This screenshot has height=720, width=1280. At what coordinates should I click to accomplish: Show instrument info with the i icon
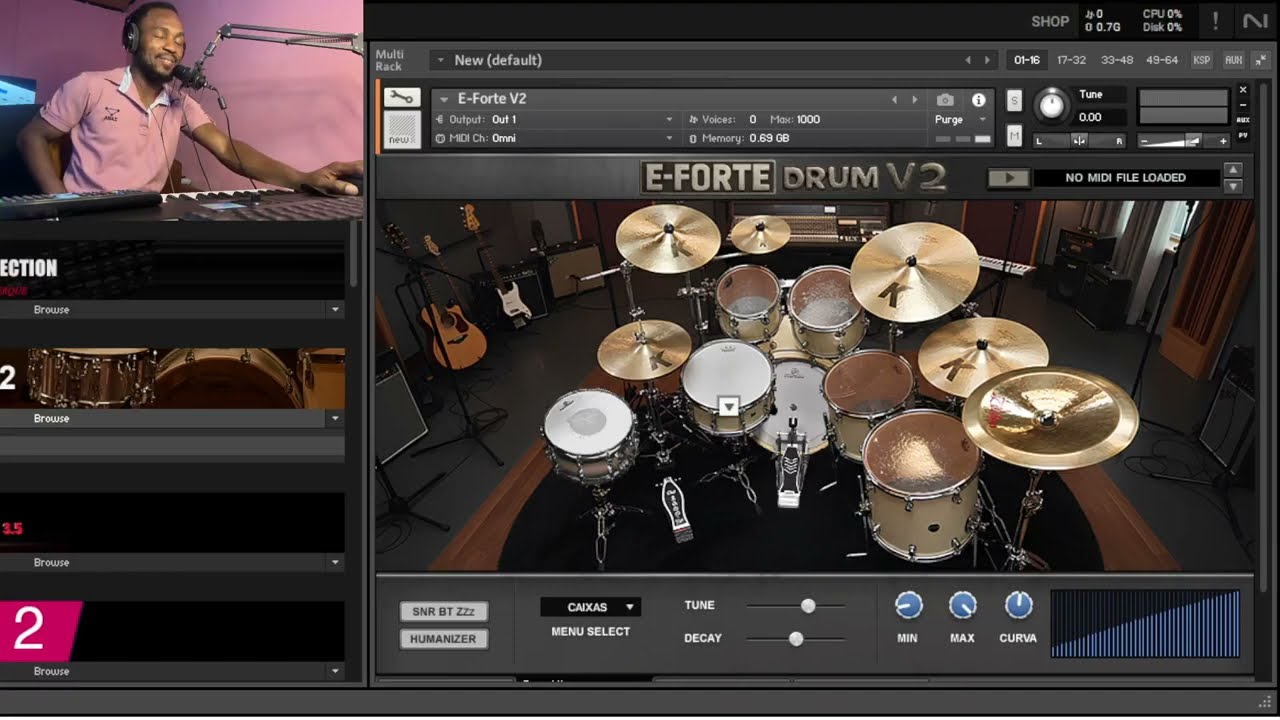(x=978, y=100)
